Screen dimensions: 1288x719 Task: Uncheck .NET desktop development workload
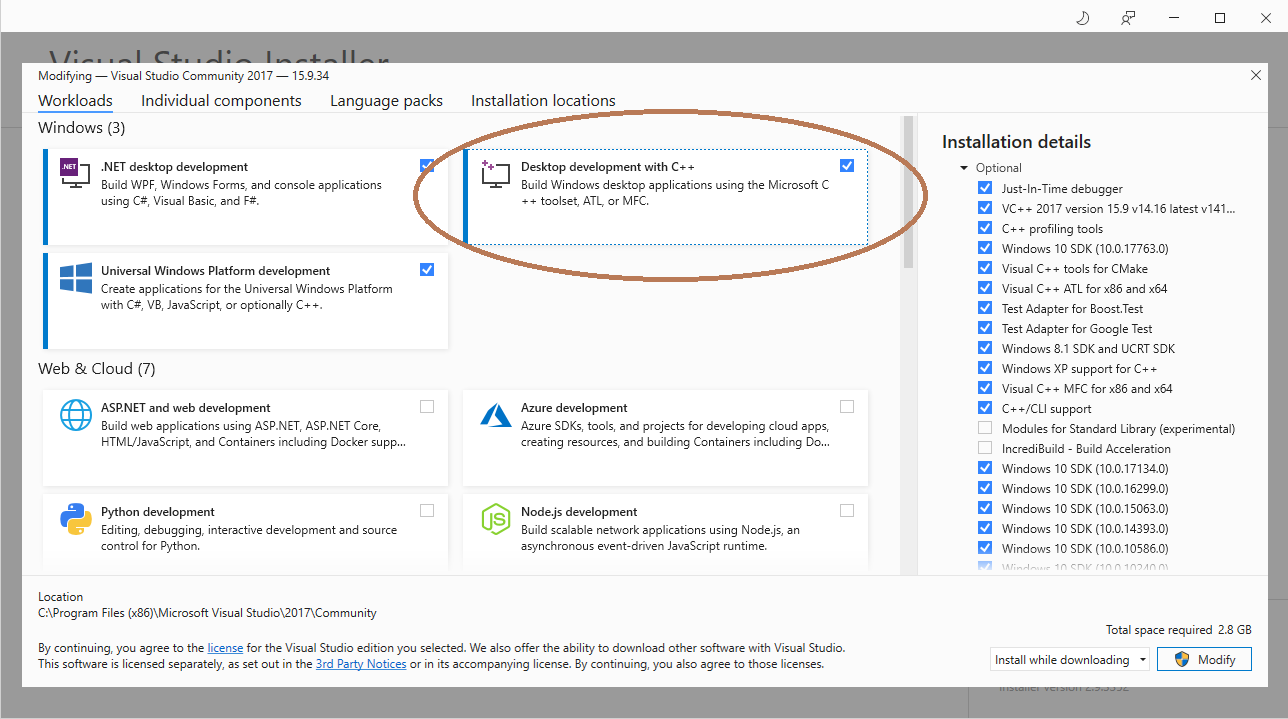point(427,165)
